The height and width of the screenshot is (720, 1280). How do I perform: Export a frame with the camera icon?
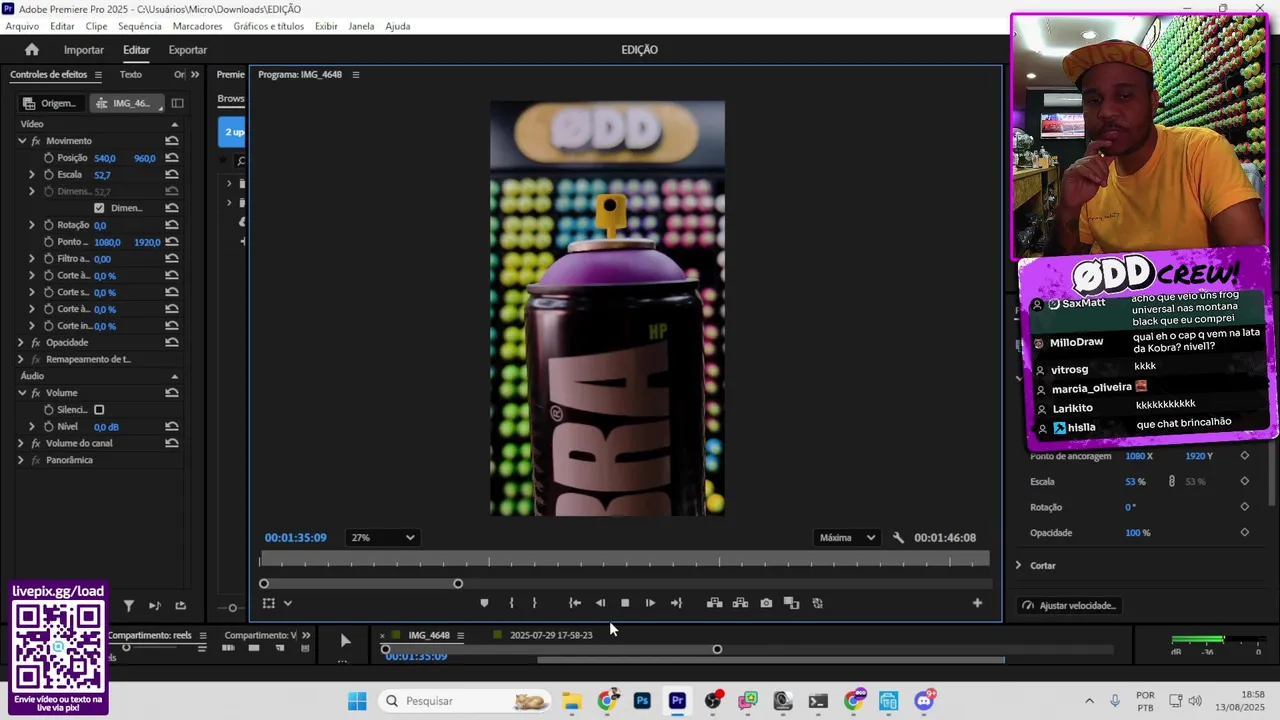(x=766, y=603)
